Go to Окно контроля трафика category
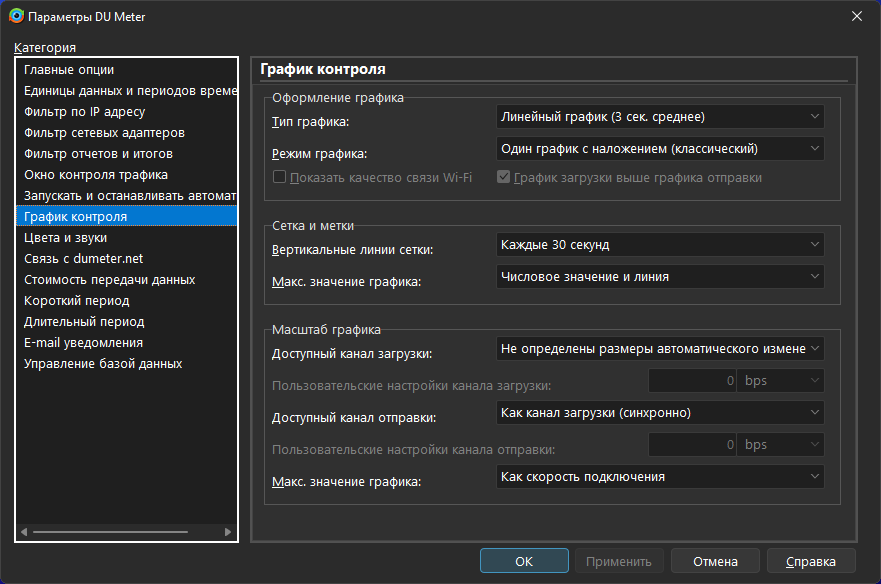Viewport: 881px width, 584px height. [x=126, y=175]
